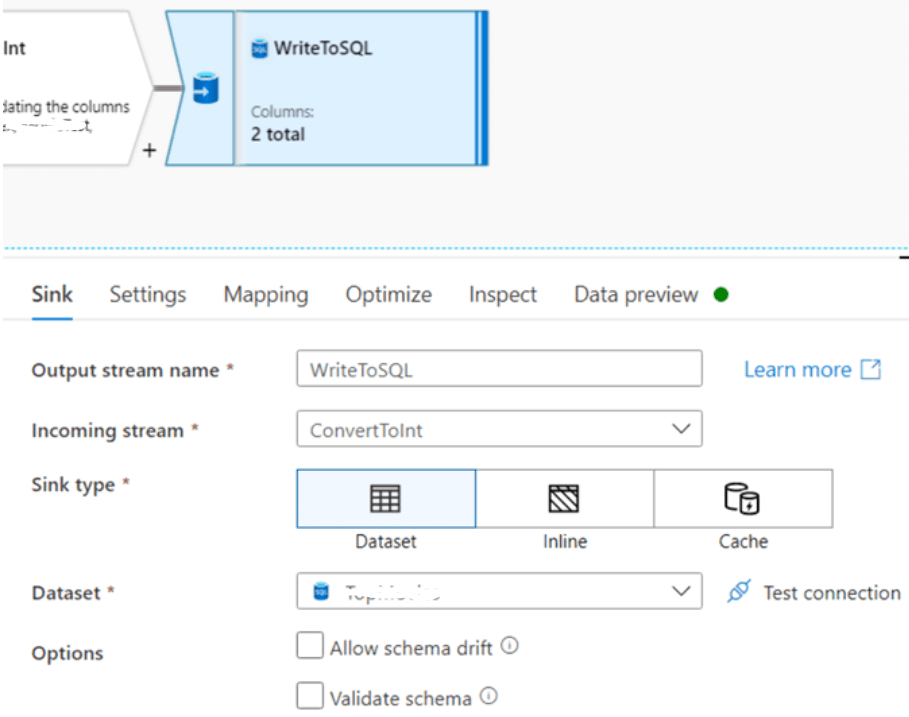
Task: Select the Dataset sink type
Action: coord(386,498)
